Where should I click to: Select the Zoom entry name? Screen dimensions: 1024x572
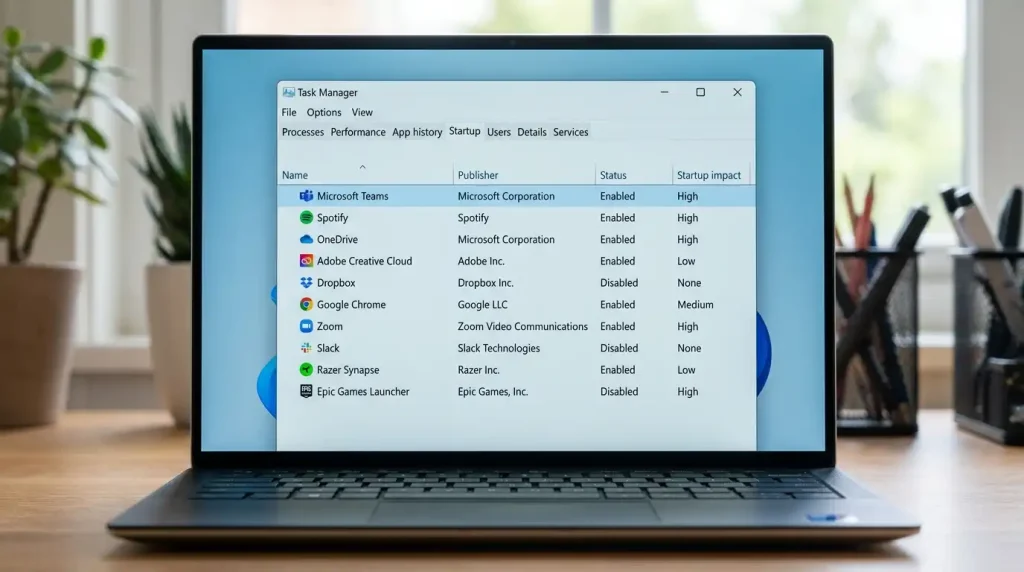(x=330, y=326)
